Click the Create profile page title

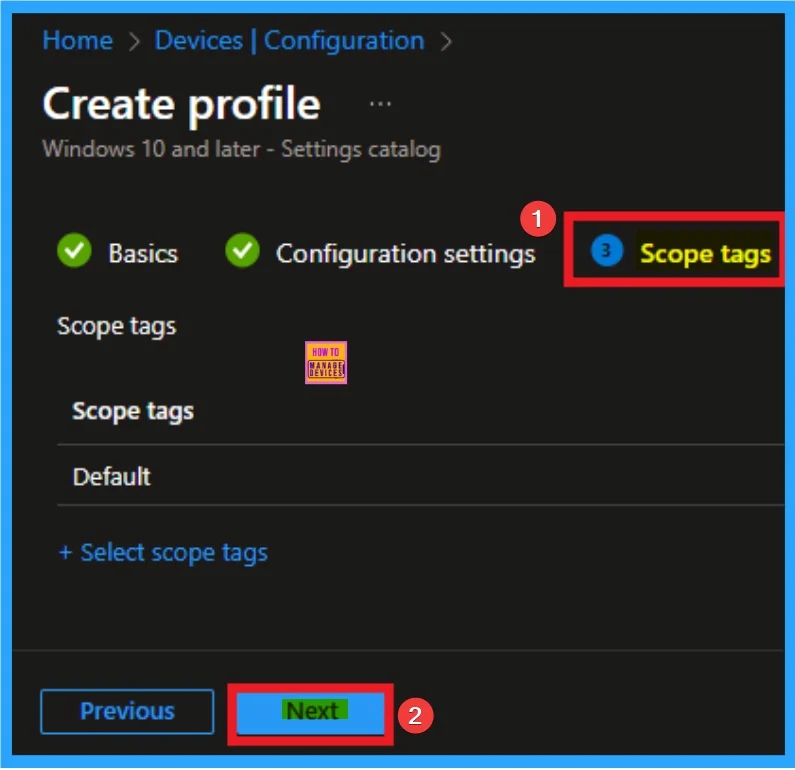point(182,104)
